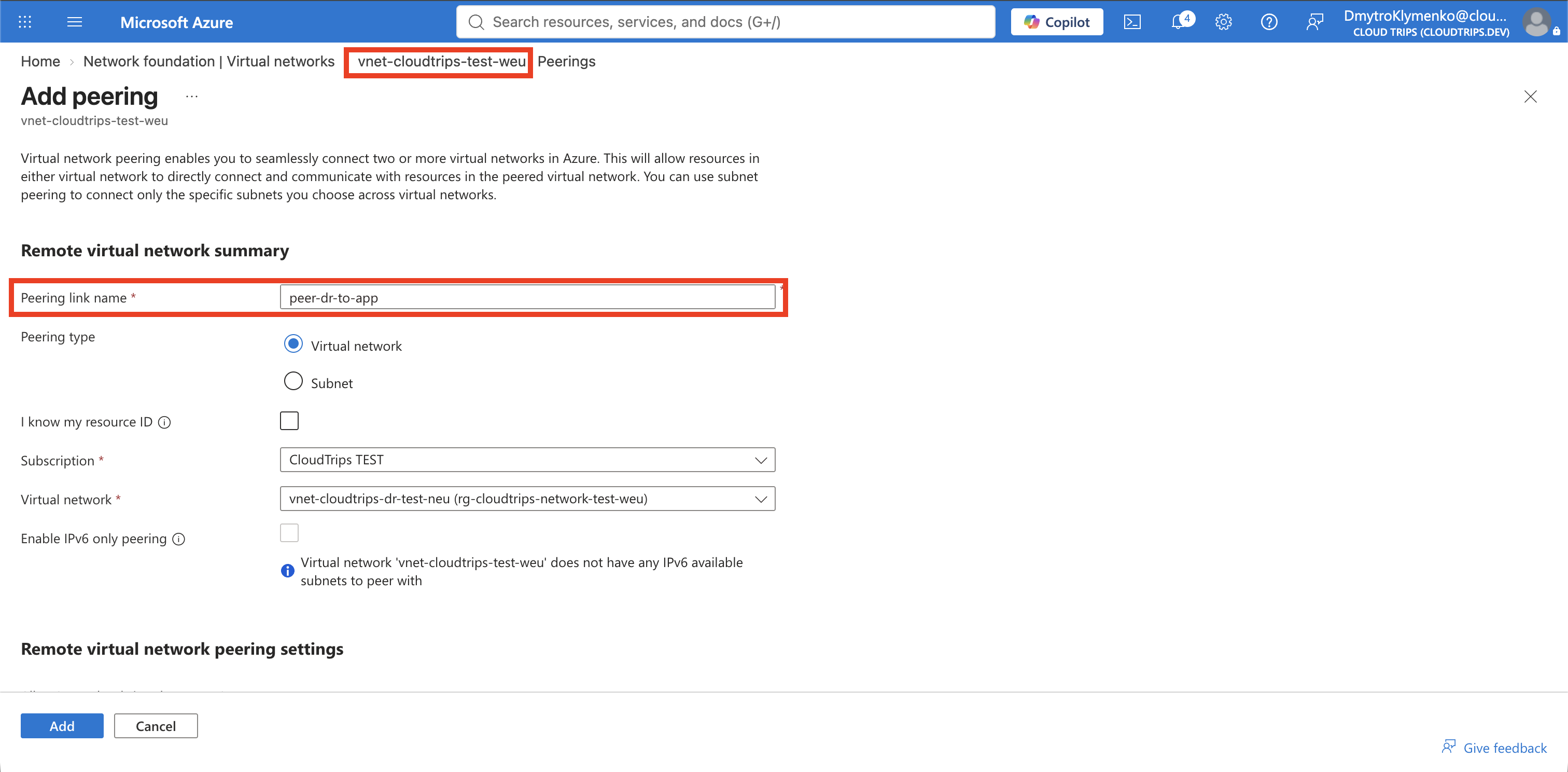
Task: Expand the Virtual network dropdown
Action: click(x=527, y=499)
